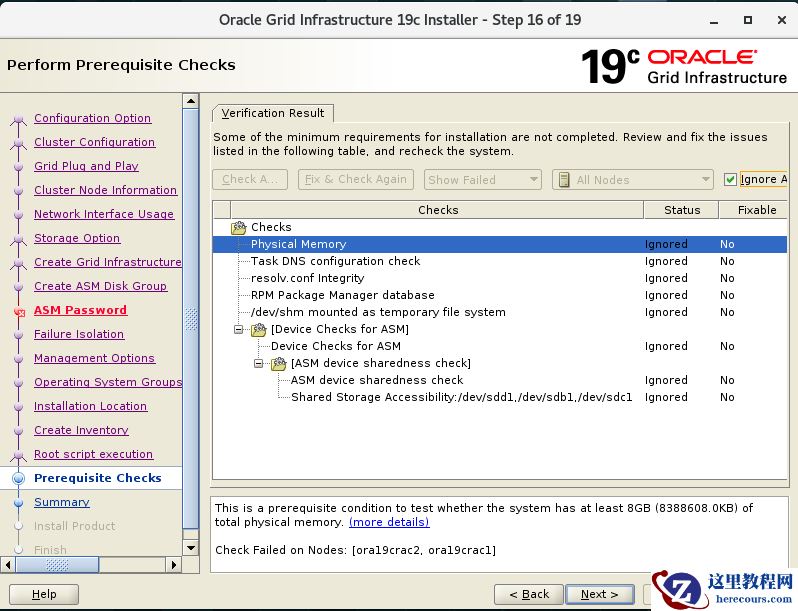This screenshot has width=798, height=611.
Task: Click the sidebar vertical scrollbar
Action: tap(191, 320)
